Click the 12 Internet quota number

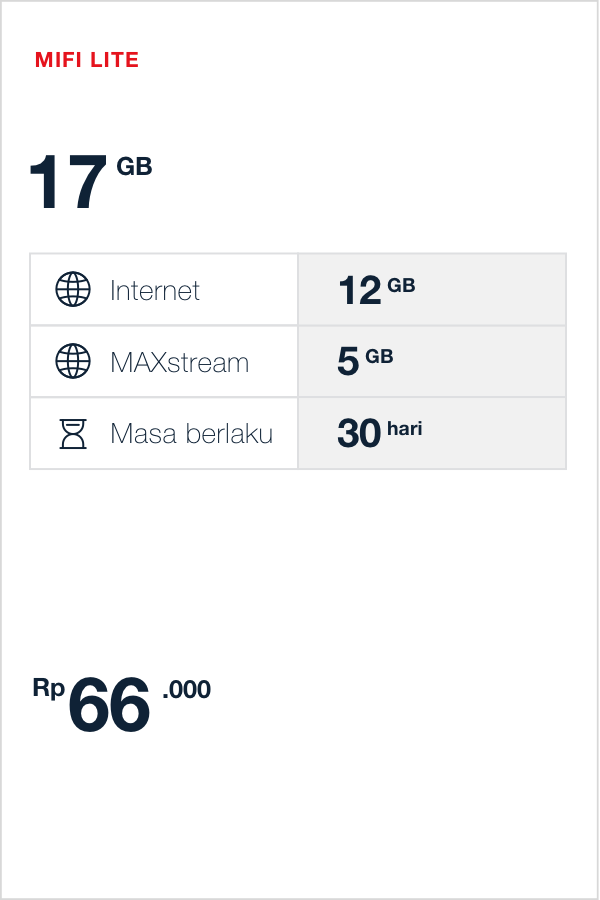coord(359,291)
